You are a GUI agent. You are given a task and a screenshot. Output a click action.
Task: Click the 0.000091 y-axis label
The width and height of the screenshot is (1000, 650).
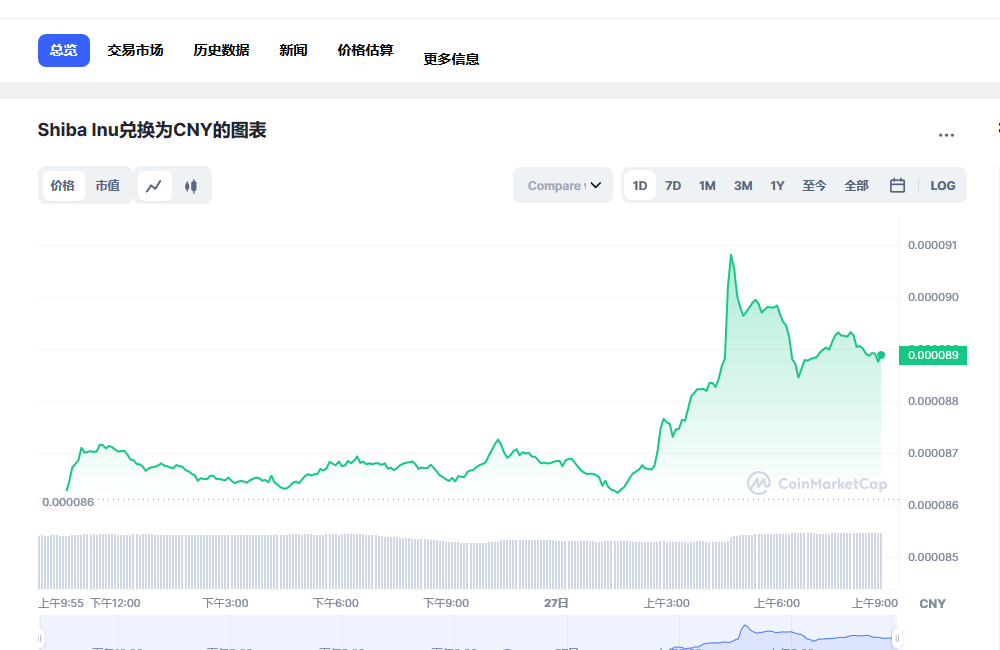point(932,245)
